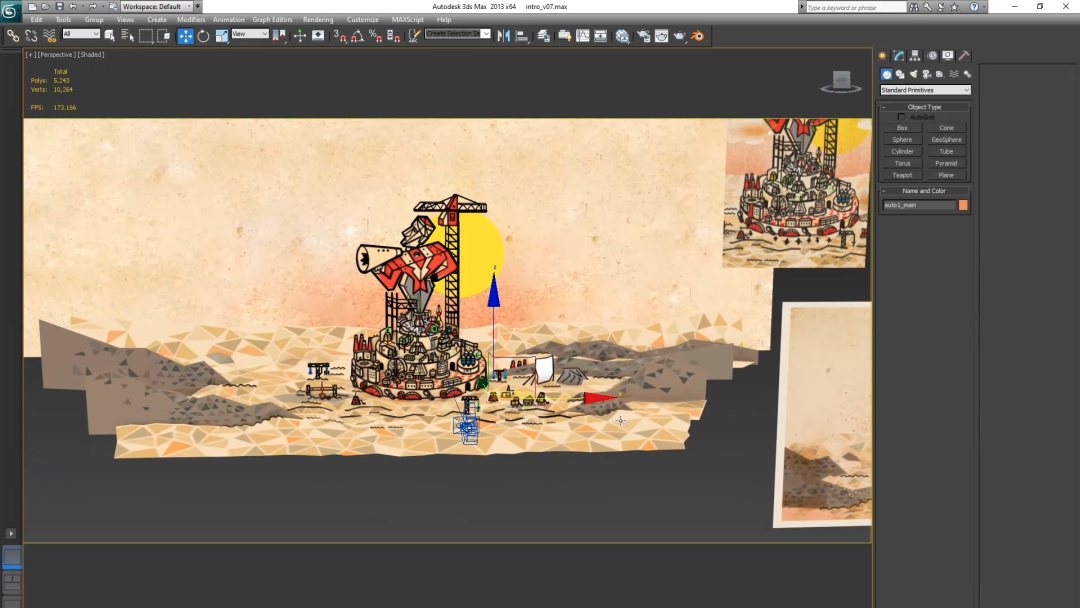Toggle the 3D Snaps button
Screen dimensions: 1080x608
[x=340, y=36]
